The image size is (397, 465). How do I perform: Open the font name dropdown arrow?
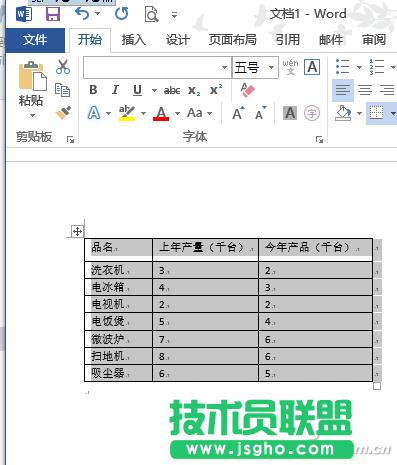225,67
